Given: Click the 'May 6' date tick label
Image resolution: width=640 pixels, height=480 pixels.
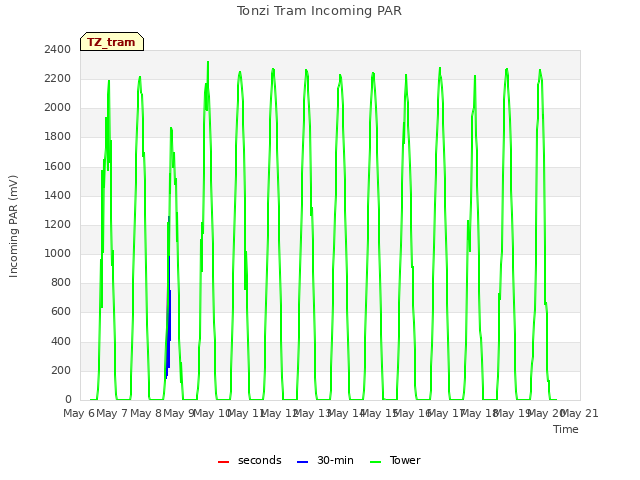Looking at the screenshot, I should (78, 413).
